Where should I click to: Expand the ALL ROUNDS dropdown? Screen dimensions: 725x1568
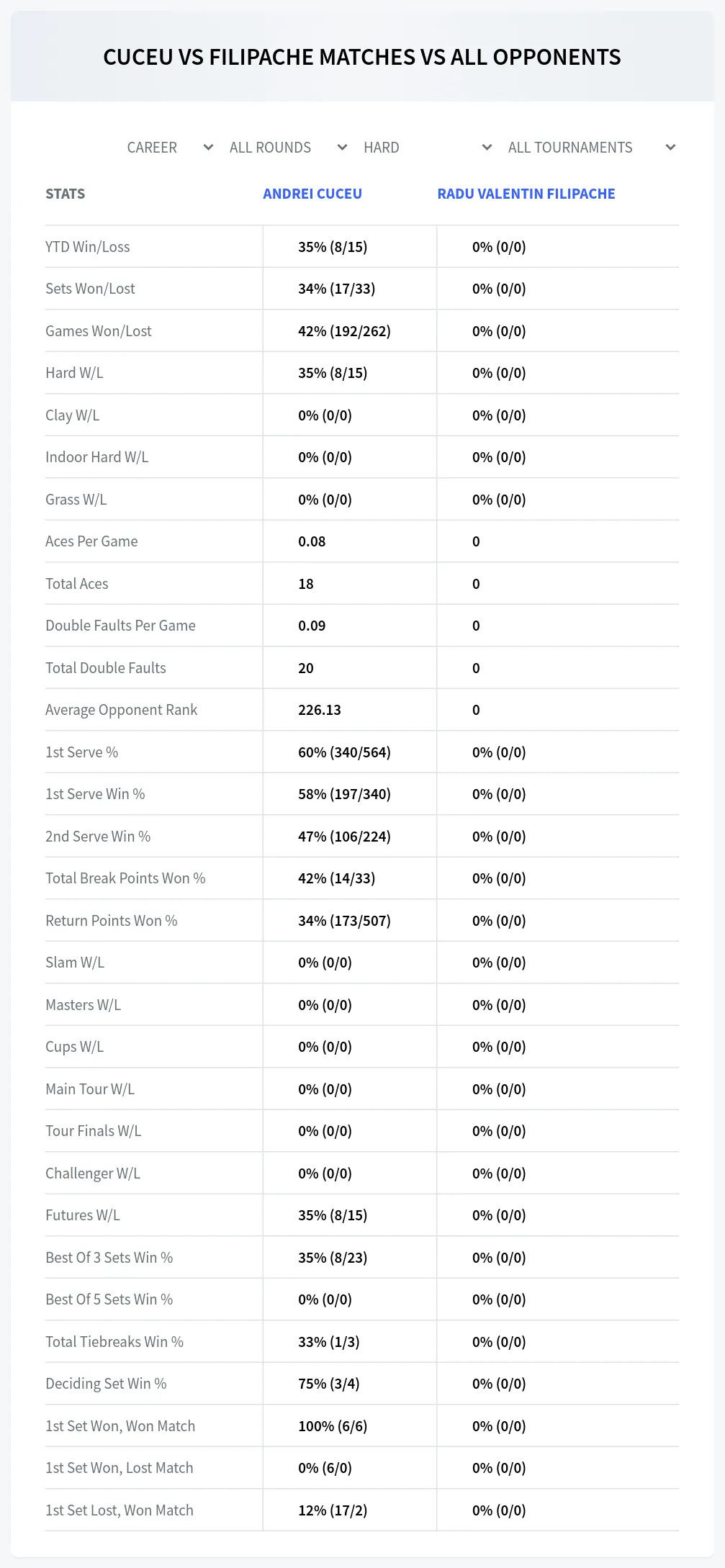point(288,148)
